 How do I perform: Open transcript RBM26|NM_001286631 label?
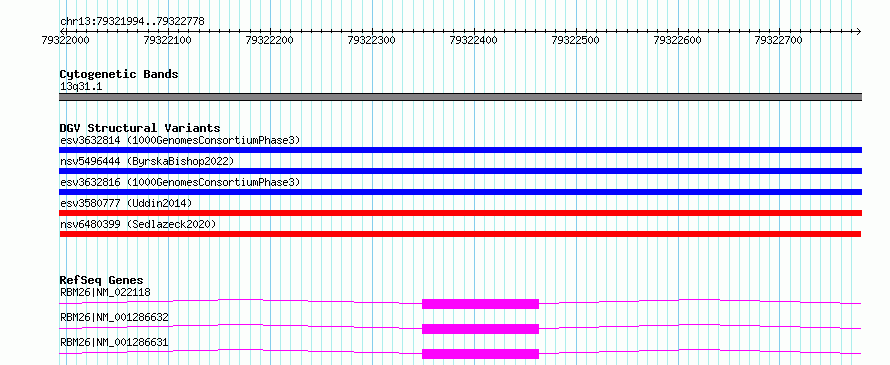coord(114,342)
